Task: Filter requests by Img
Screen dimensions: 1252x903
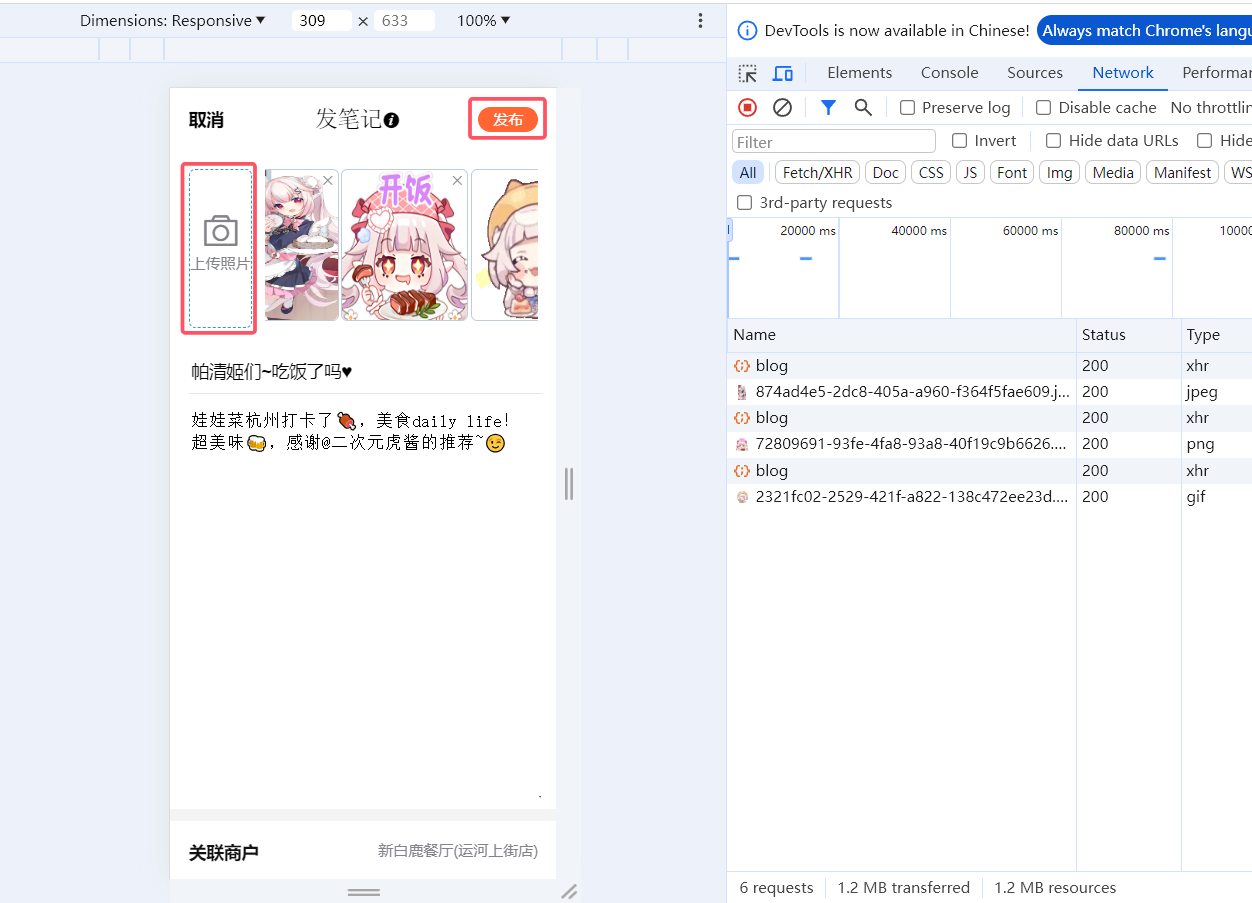Action: point(1059,173)
